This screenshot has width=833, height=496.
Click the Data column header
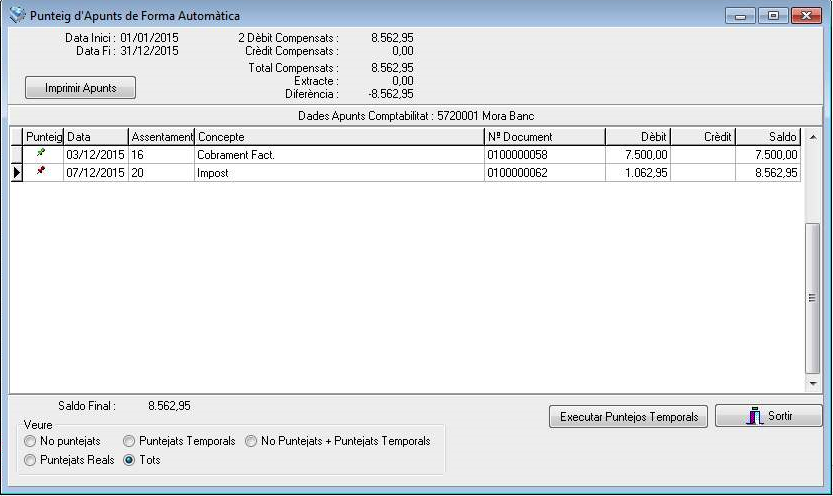(96, 136)
